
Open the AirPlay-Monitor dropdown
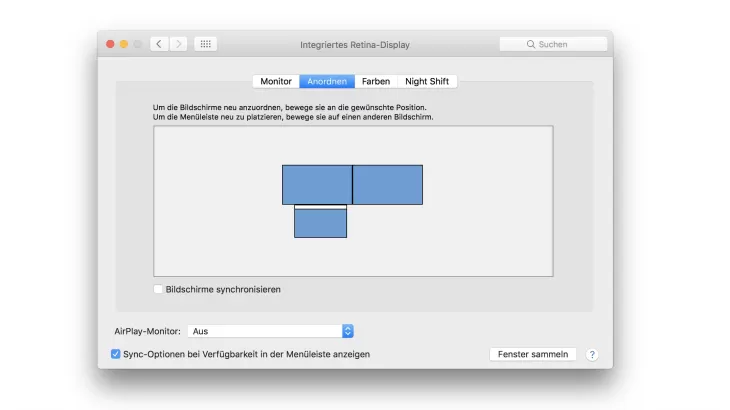(270, 331)
